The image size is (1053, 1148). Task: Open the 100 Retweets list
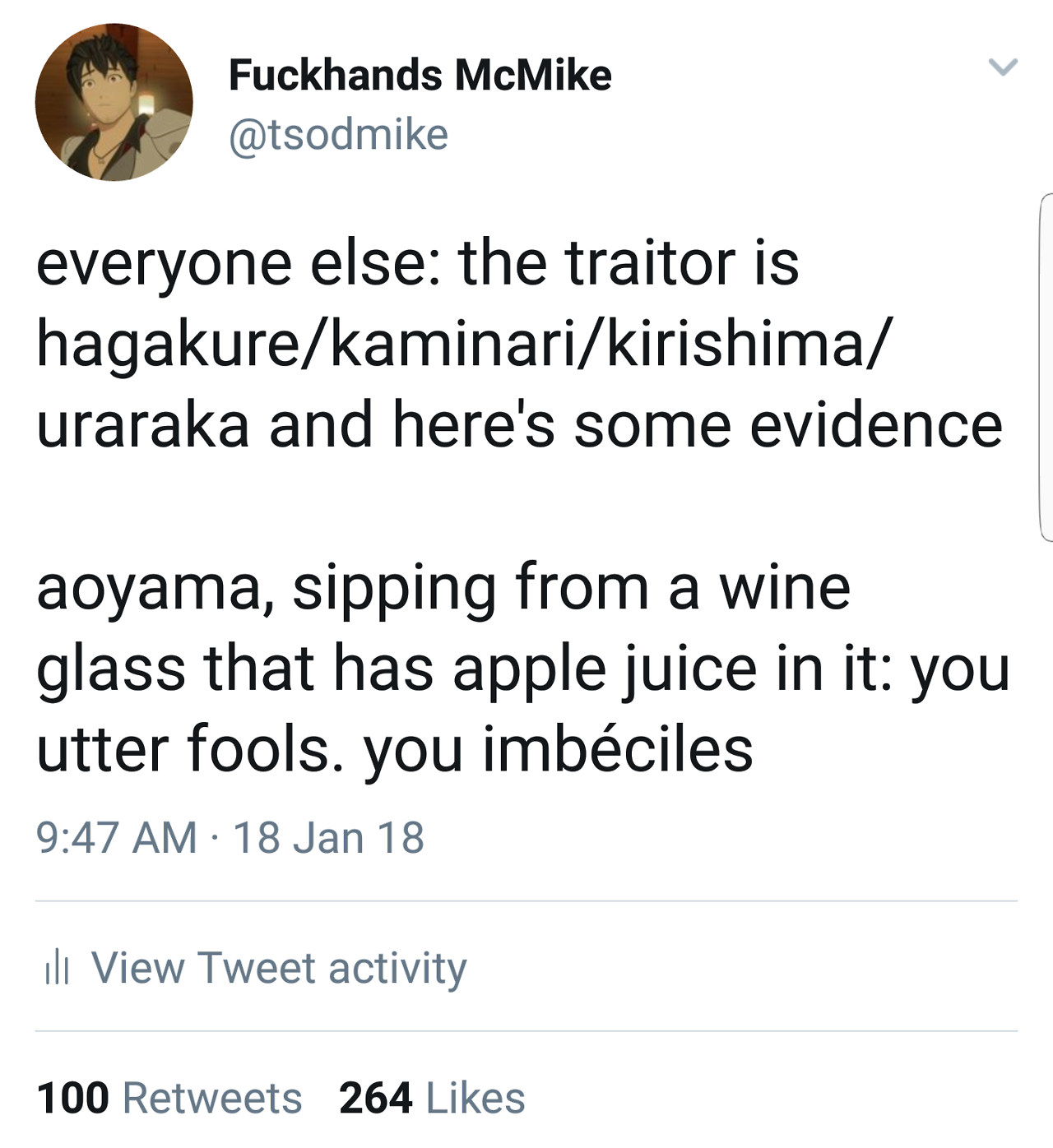point(169,1098)
